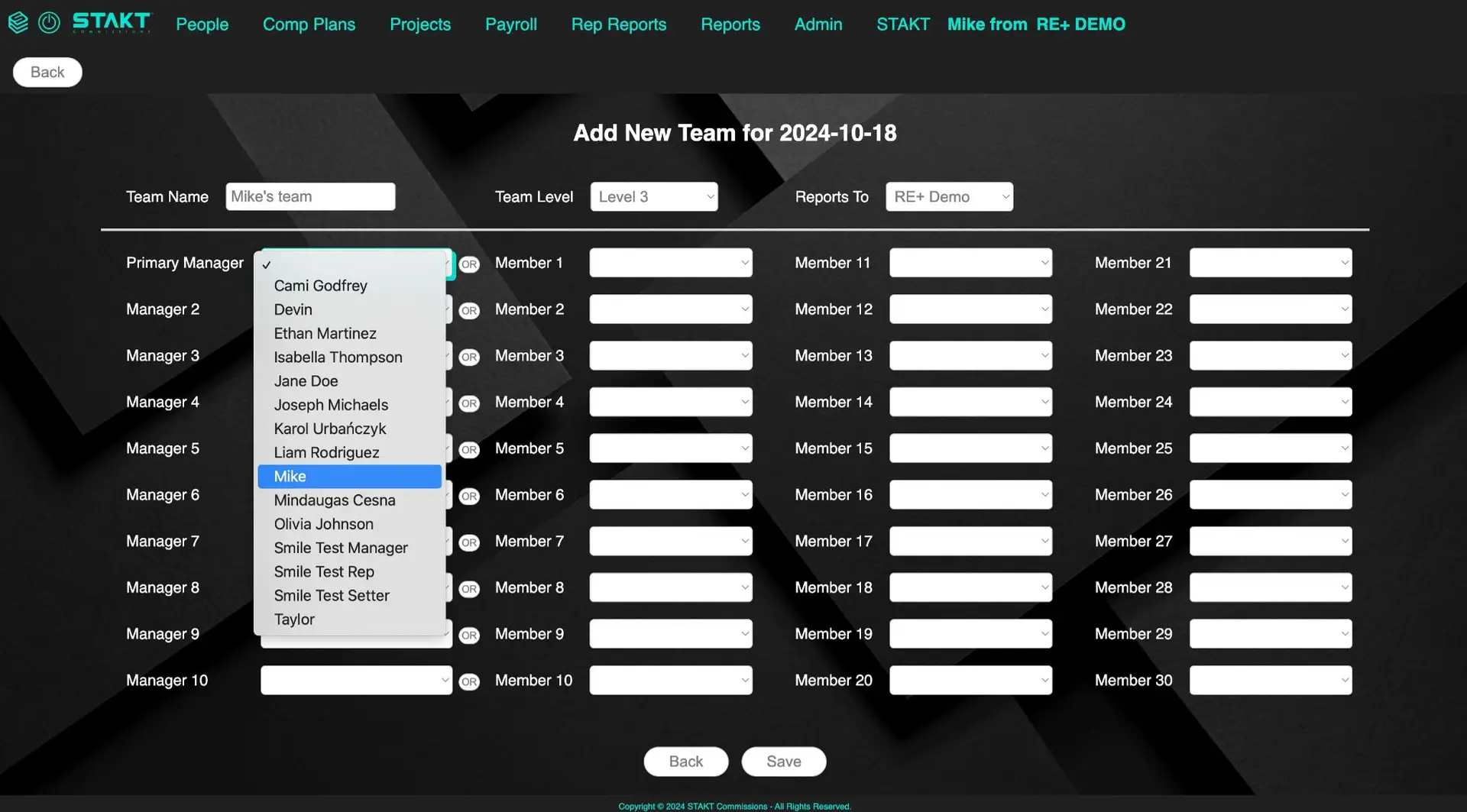This screenshot has width=1467, height=812.
Task: Select Karol Urbańczyk option
Action: coord(350,429)
